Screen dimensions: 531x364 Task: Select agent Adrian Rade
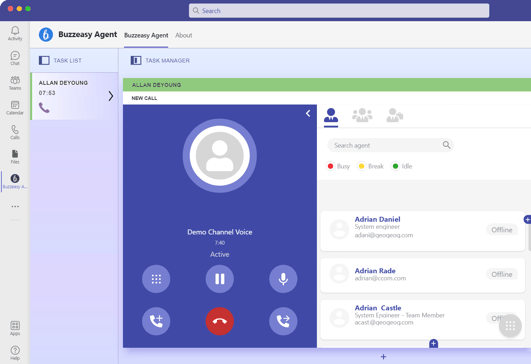(422, 275)
